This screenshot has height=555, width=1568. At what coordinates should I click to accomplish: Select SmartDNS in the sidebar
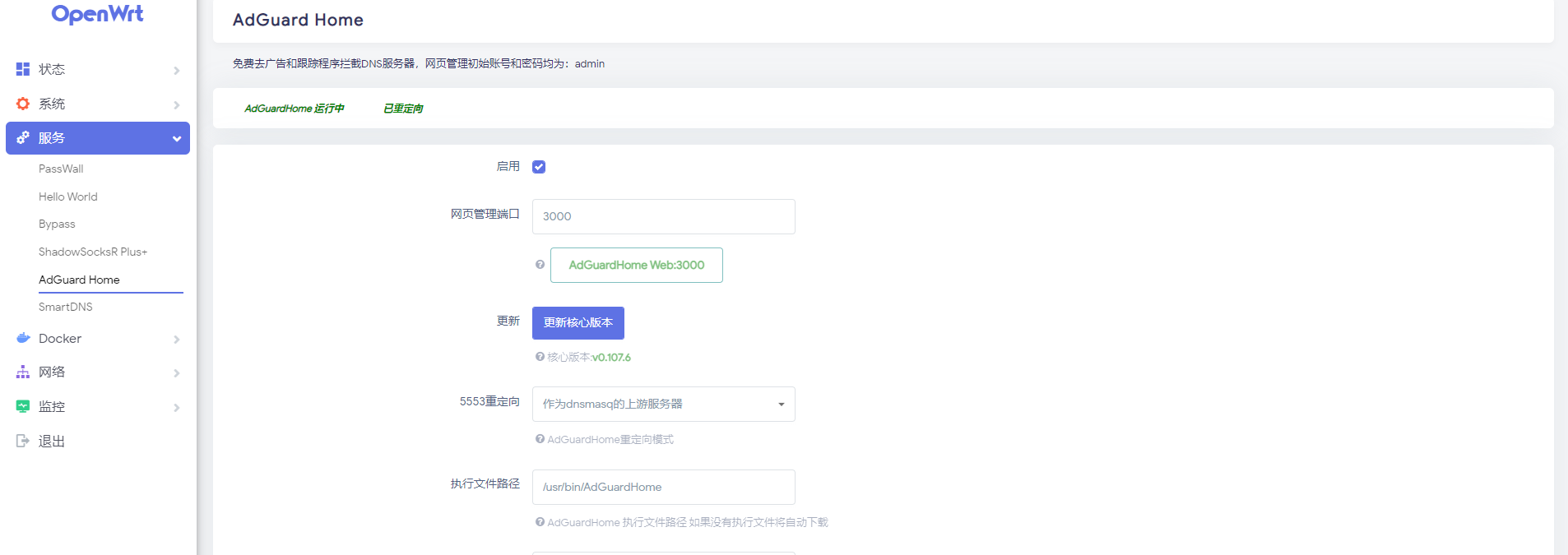pos(66,307)
